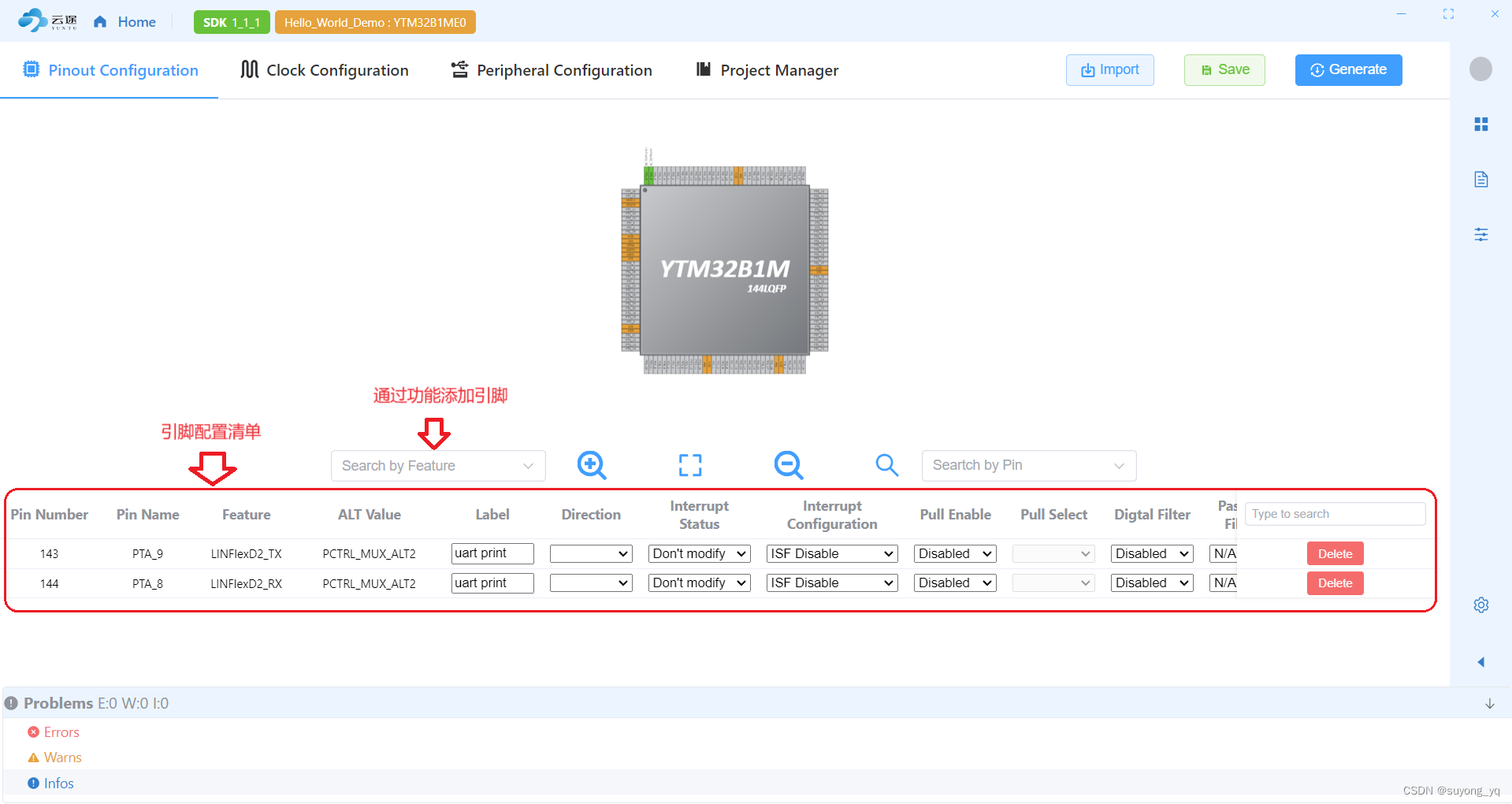The width and height of the screenshot is (1512, 804).
Task: Switch to Pinout Configuration tab
Action: (x=110, y=70)
